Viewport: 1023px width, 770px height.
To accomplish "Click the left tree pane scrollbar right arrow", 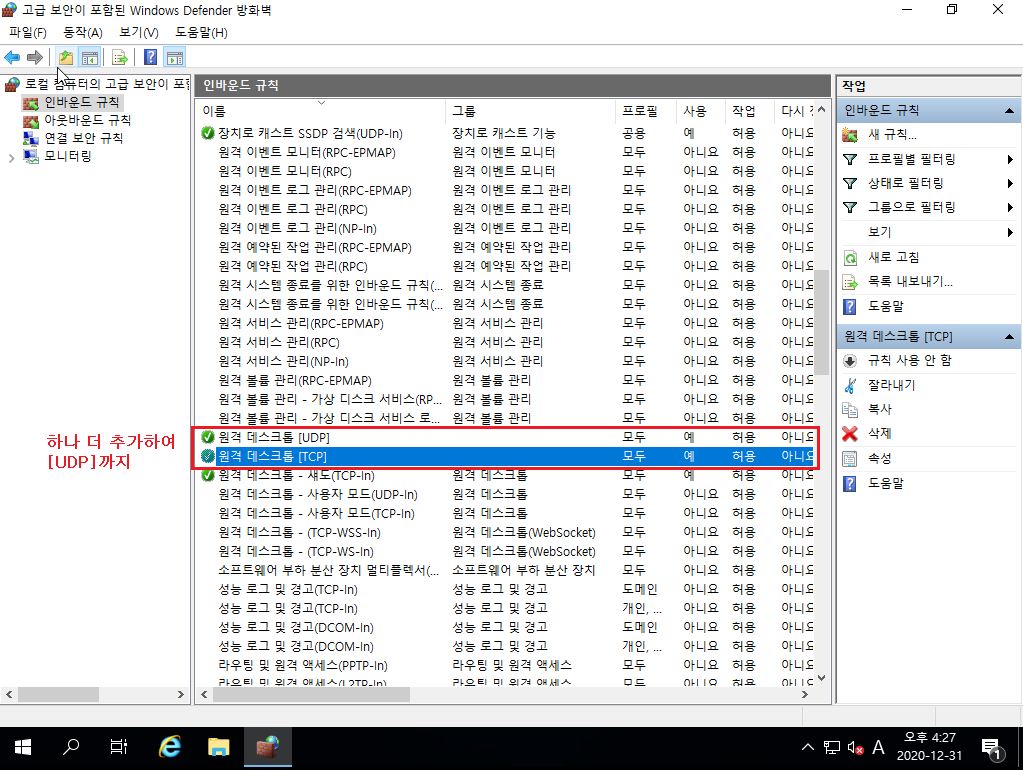I will tap(181, 694).
